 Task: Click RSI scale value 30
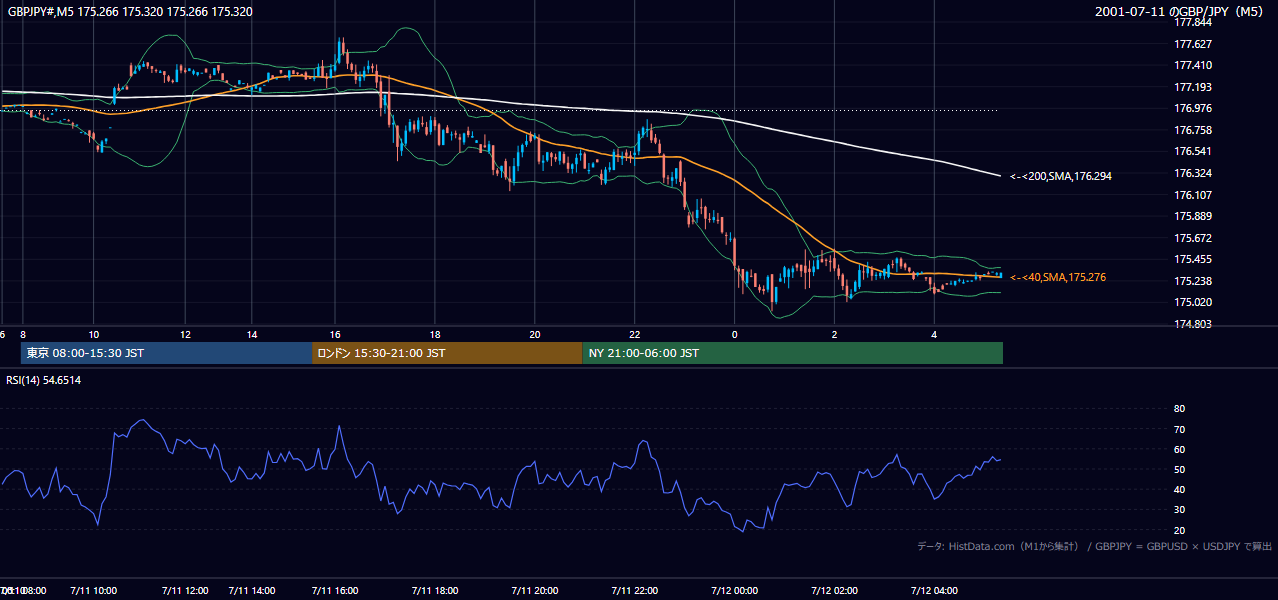click(x=1179, y=509)
